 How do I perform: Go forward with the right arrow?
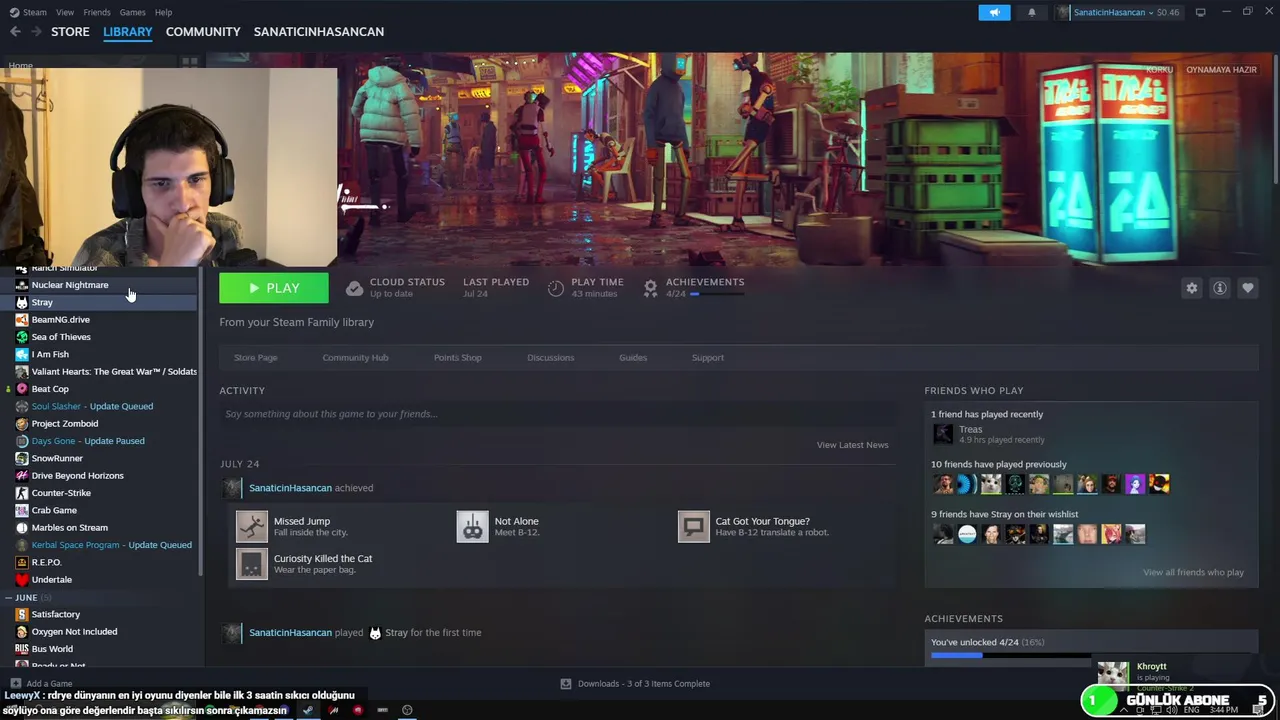point(36,32)
